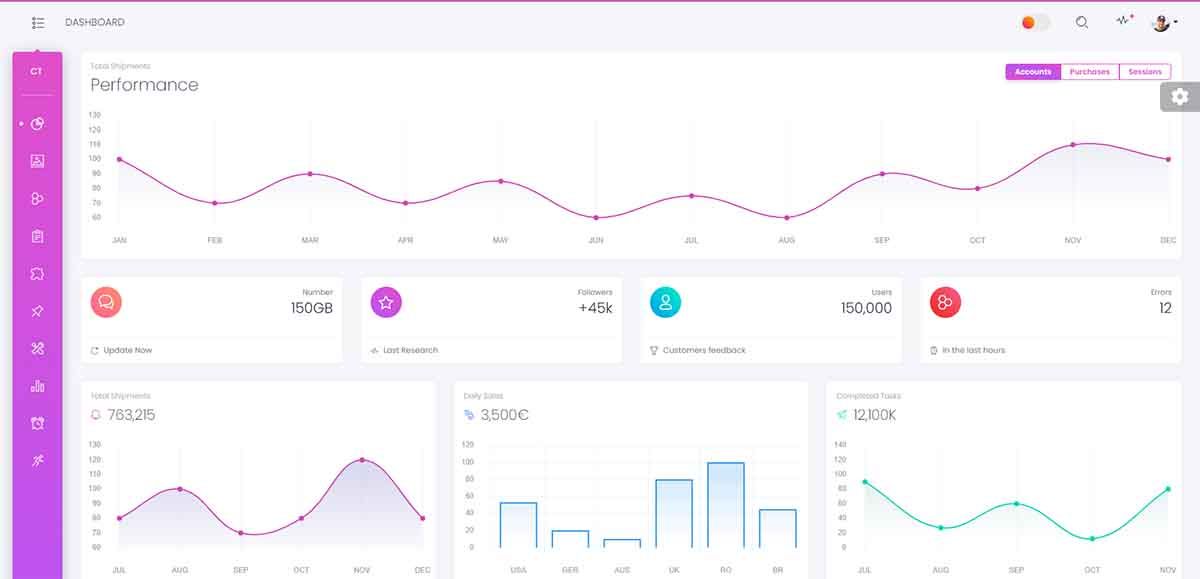The height and width of the screenshot is (579, 1200).
Task: Click the Last Research link
Action: tap(411, 351)
